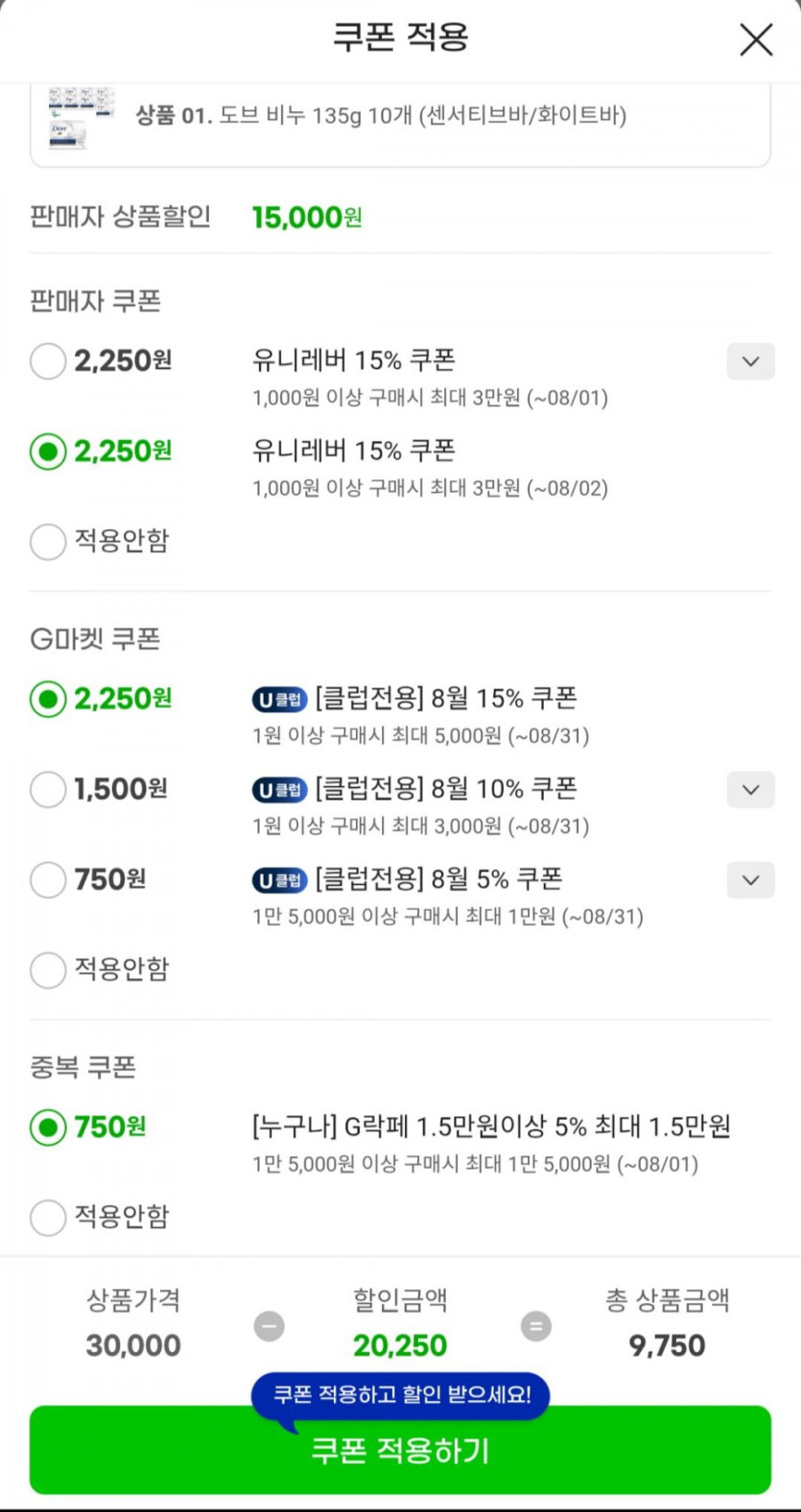Screen dimensions: 801x1512
Task: Choose 적용안함 under 판매자 쿠폰
Action: (48, 542)
